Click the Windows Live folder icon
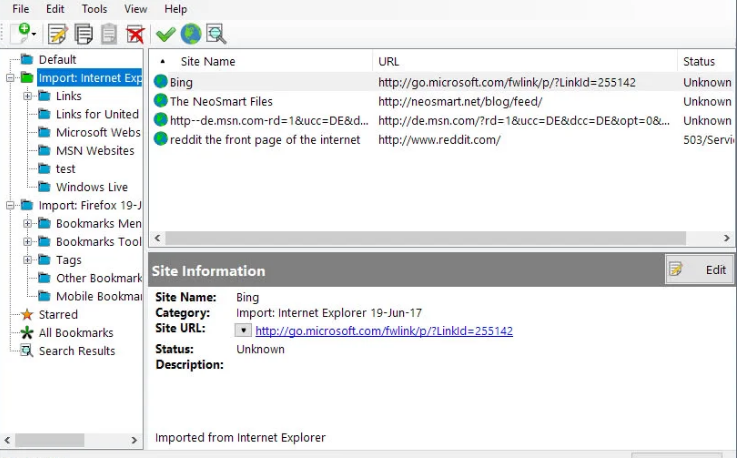The height and width of the screenshot is (458, 737). 44,187
